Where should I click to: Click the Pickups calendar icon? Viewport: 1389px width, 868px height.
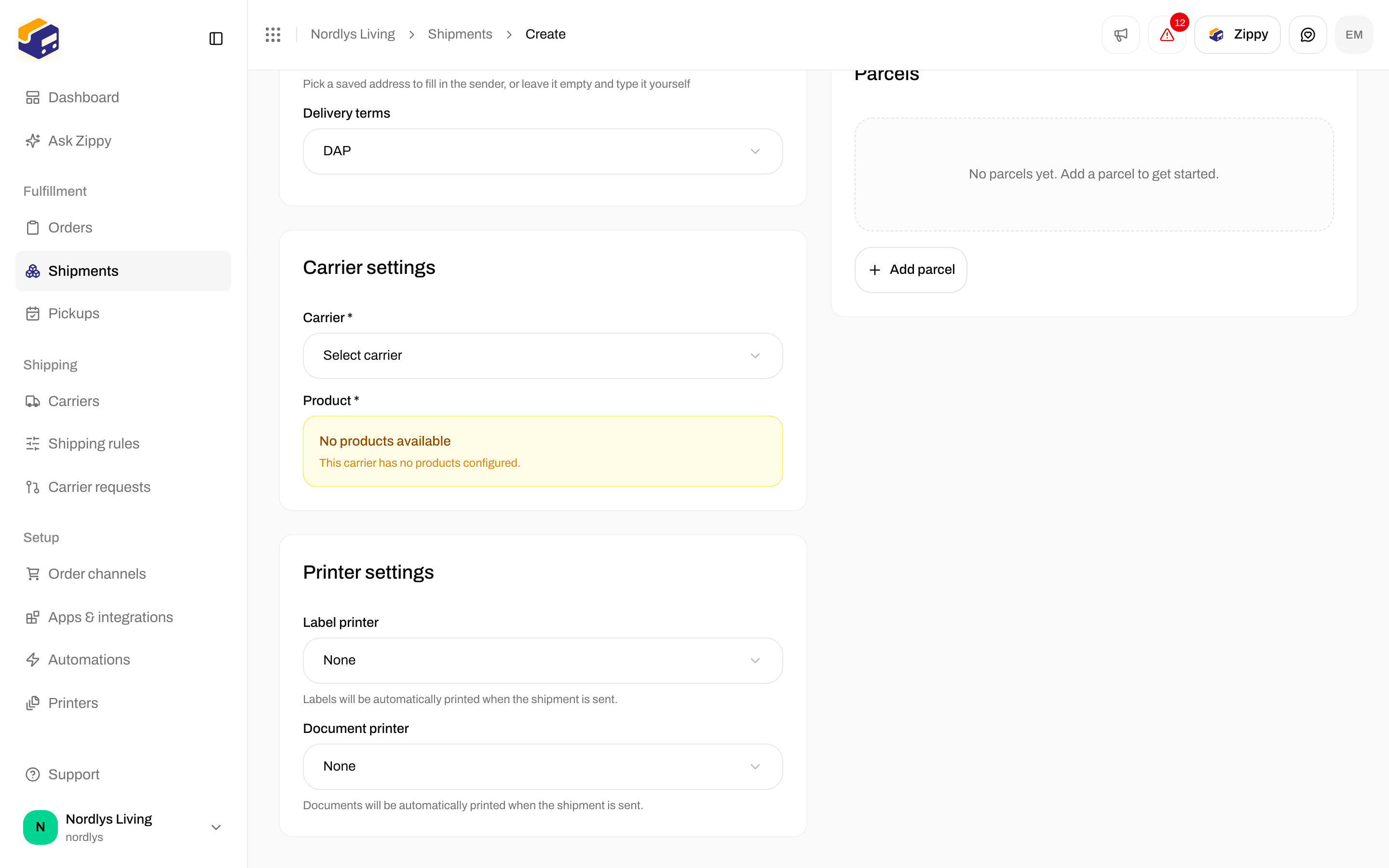pyautogui.click(x=33, y=313)
